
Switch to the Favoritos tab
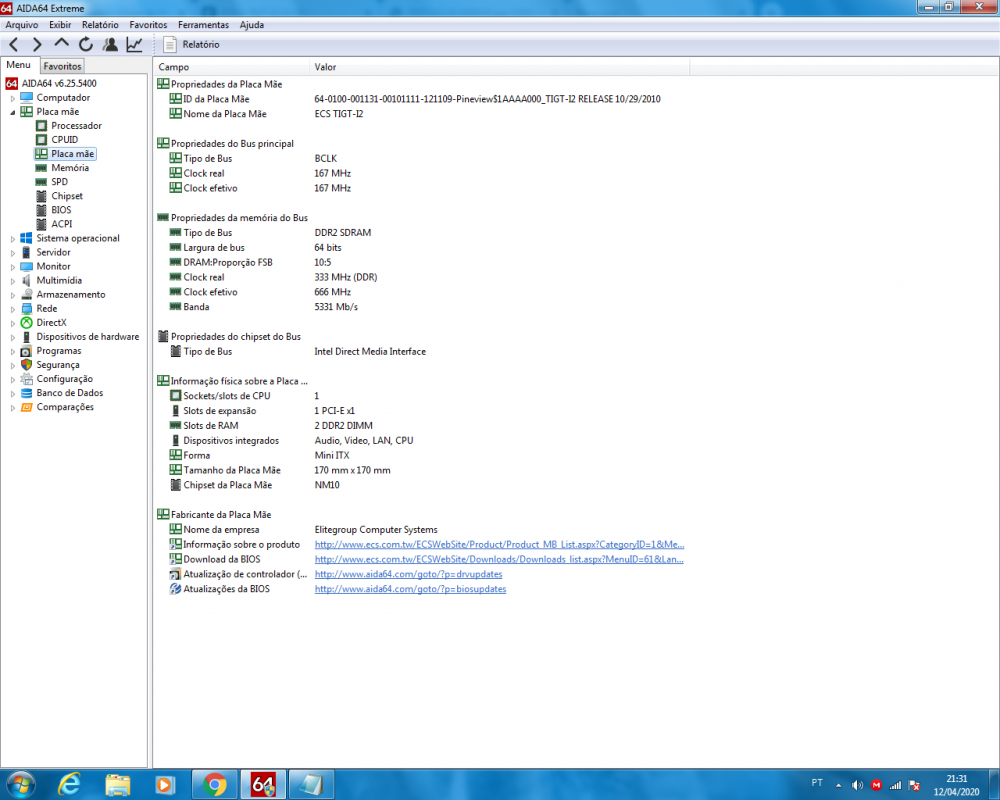[62, 66]
